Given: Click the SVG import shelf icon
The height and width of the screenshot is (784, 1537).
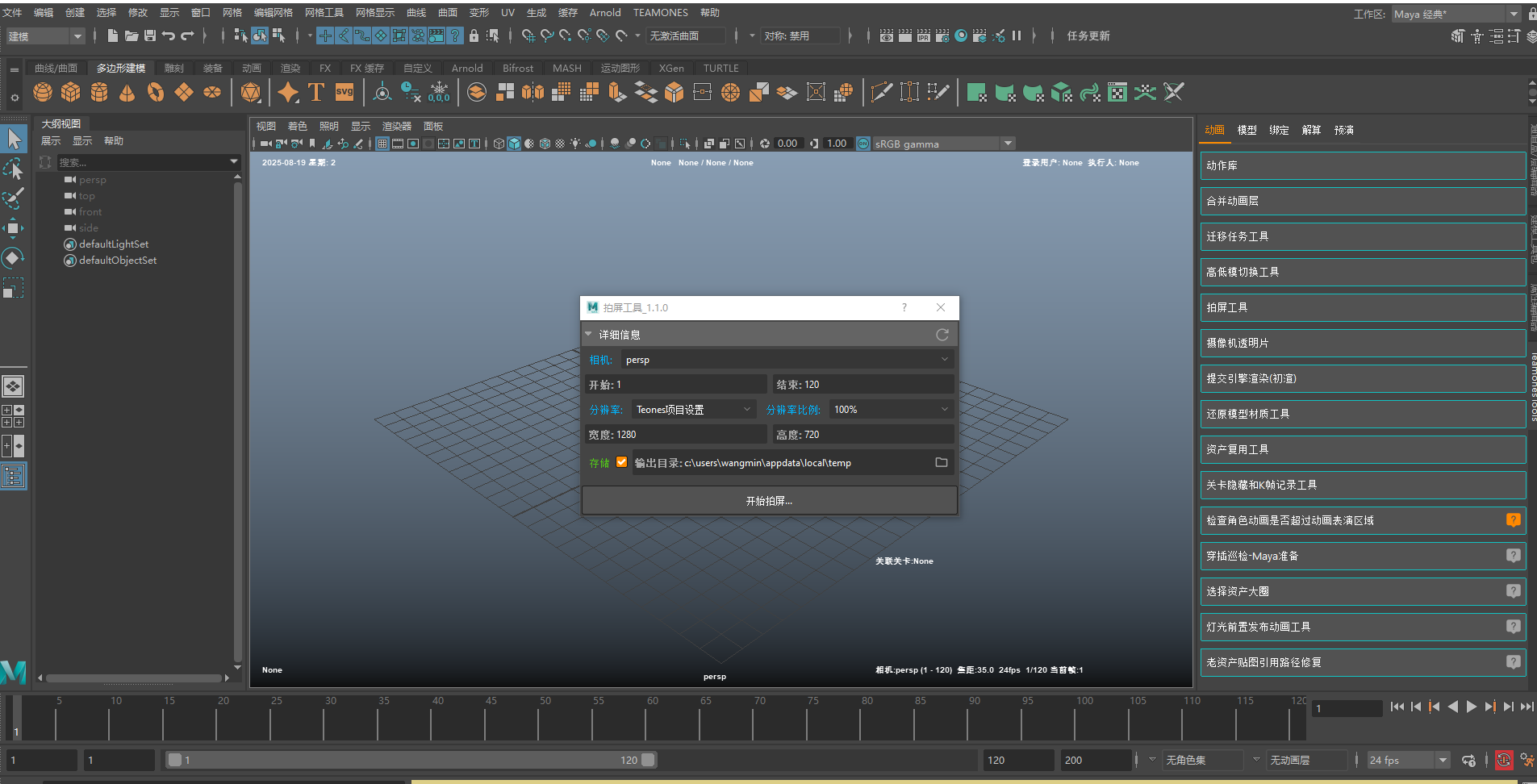Looking at the screenshot, I should click(x=345, y=93).
